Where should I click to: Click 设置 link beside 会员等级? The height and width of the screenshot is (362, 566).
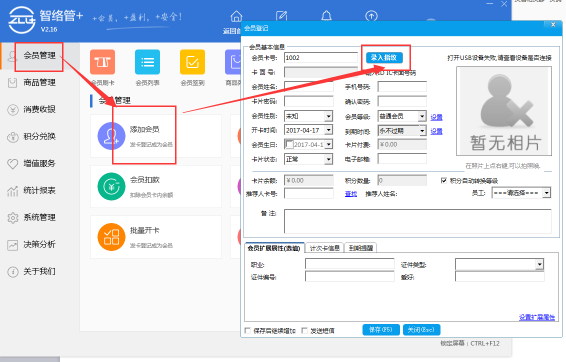point(436,117)
